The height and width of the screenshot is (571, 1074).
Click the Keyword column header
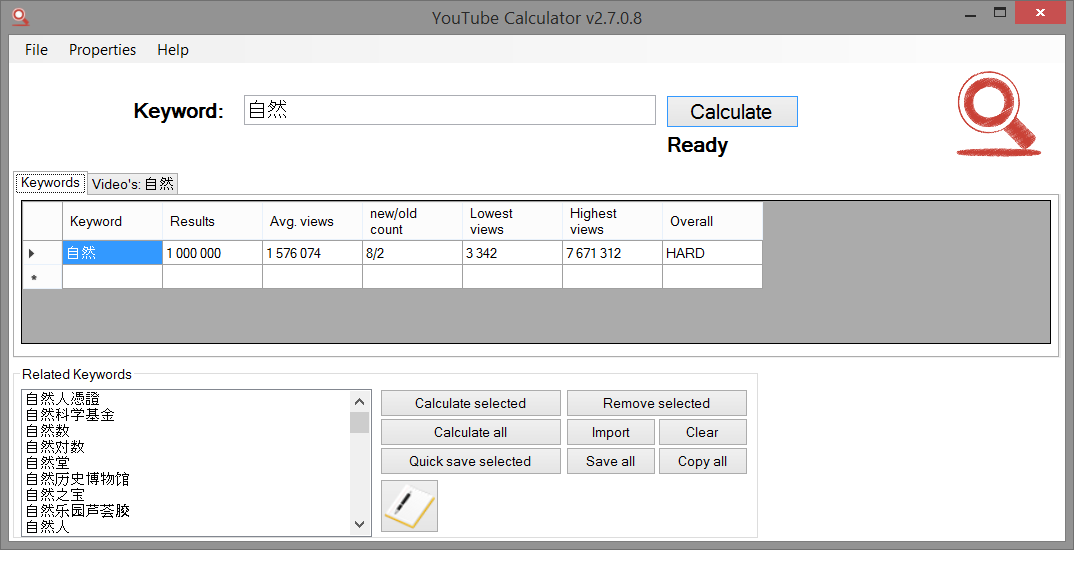point(112,221)
